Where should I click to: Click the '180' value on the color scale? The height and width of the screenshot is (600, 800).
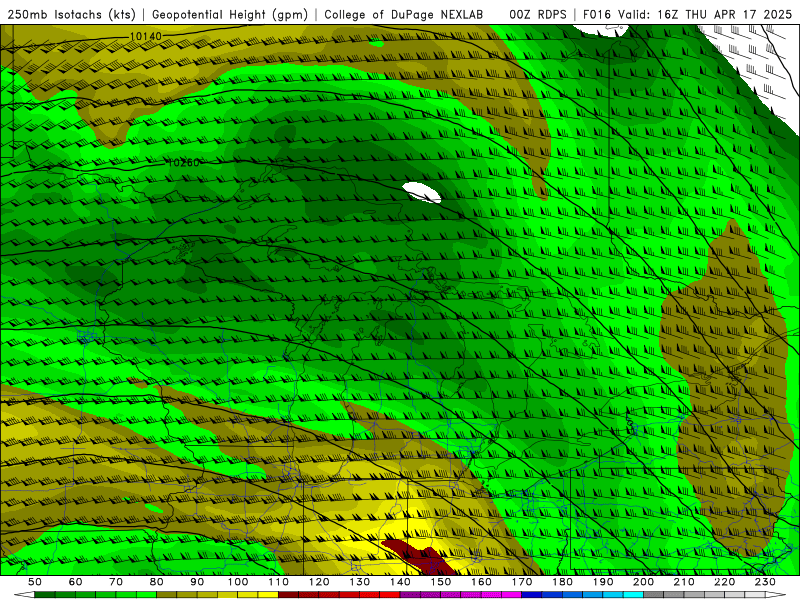(x=562, y=582)
